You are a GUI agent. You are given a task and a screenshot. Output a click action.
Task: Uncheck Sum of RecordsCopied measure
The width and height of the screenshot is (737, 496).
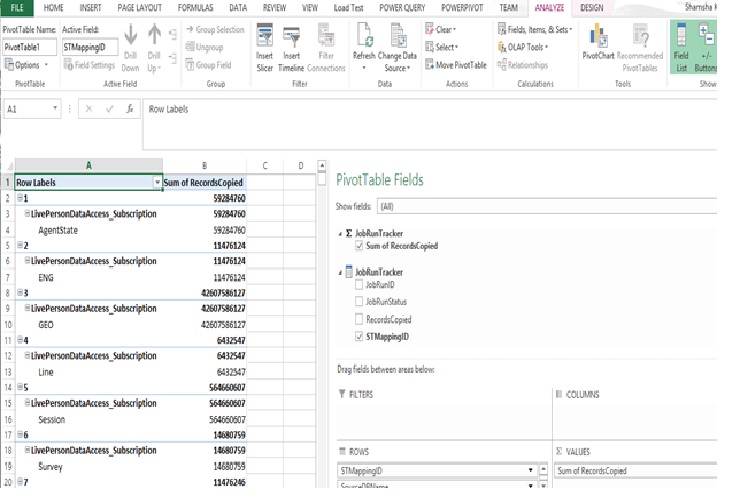359,245
